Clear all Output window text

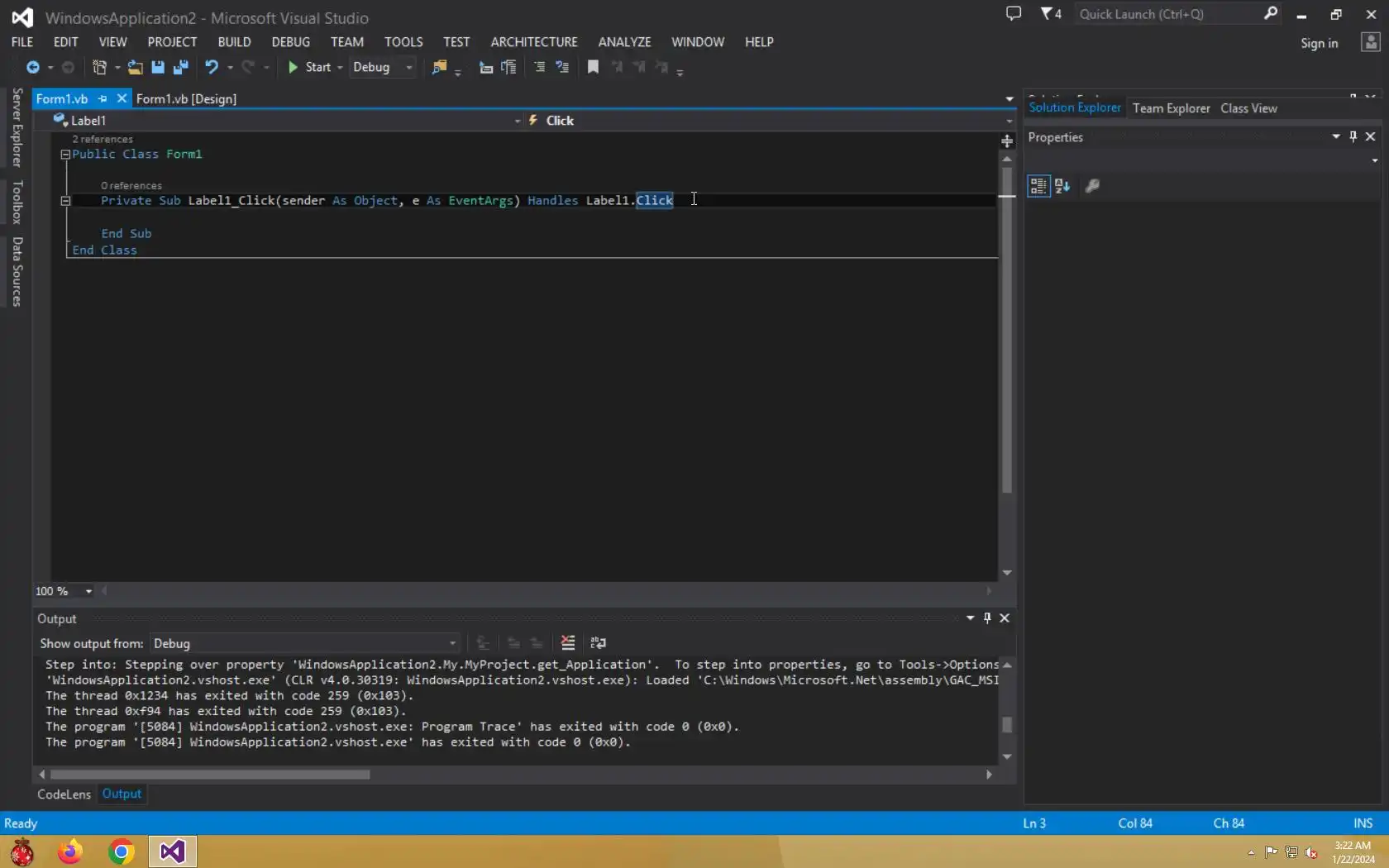[567, 643]
